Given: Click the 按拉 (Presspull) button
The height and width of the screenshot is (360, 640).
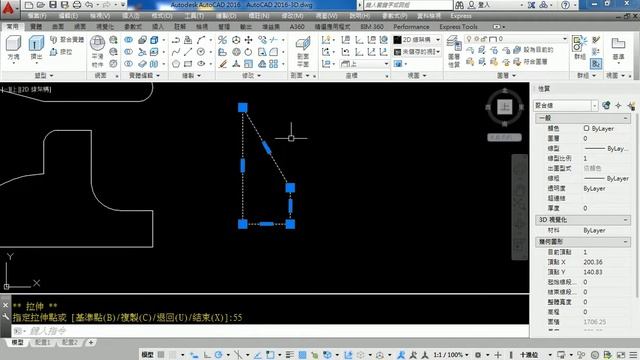Looking at the screenshot, I should [61, 52].
